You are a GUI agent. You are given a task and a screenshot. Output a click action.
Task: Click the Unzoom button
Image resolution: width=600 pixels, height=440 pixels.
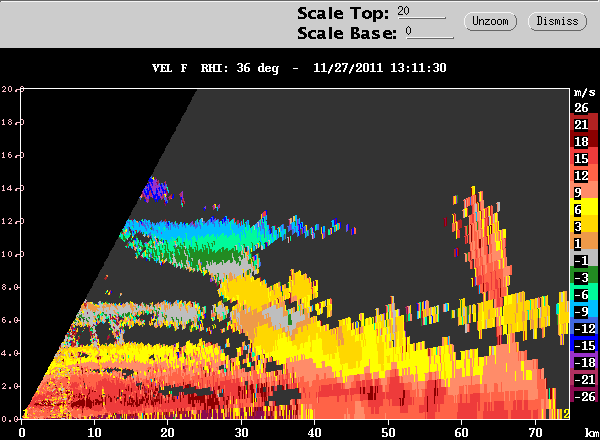[490, 21]
